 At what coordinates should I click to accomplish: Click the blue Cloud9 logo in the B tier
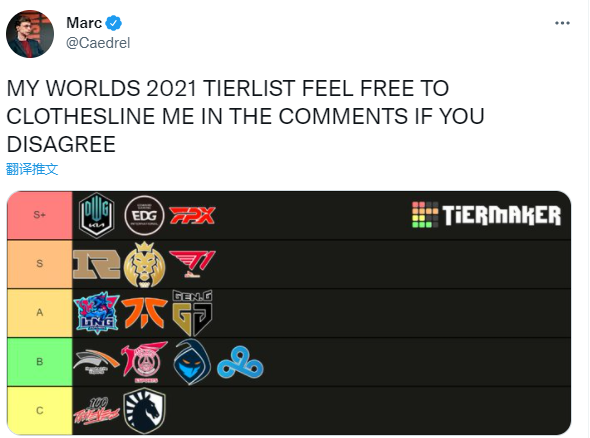240,362
